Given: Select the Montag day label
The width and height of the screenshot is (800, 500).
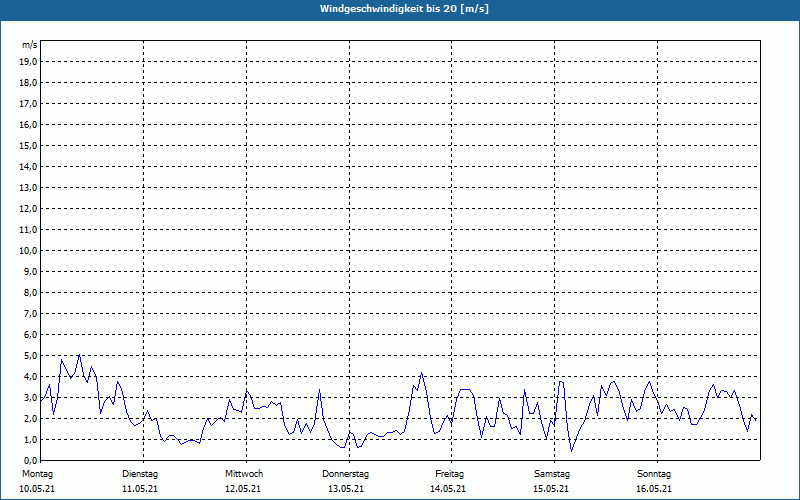Looking at the screenshot, I should pos(36,473).
